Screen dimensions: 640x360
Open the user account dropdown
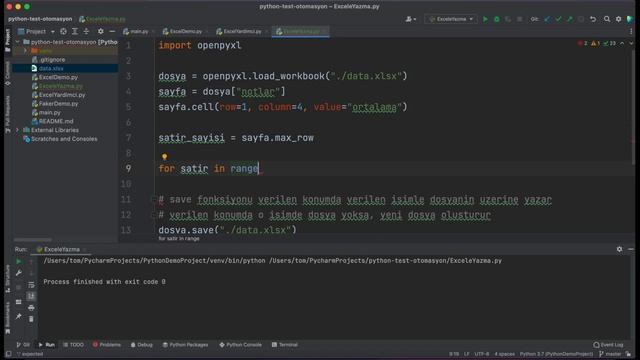pos(411,19)
